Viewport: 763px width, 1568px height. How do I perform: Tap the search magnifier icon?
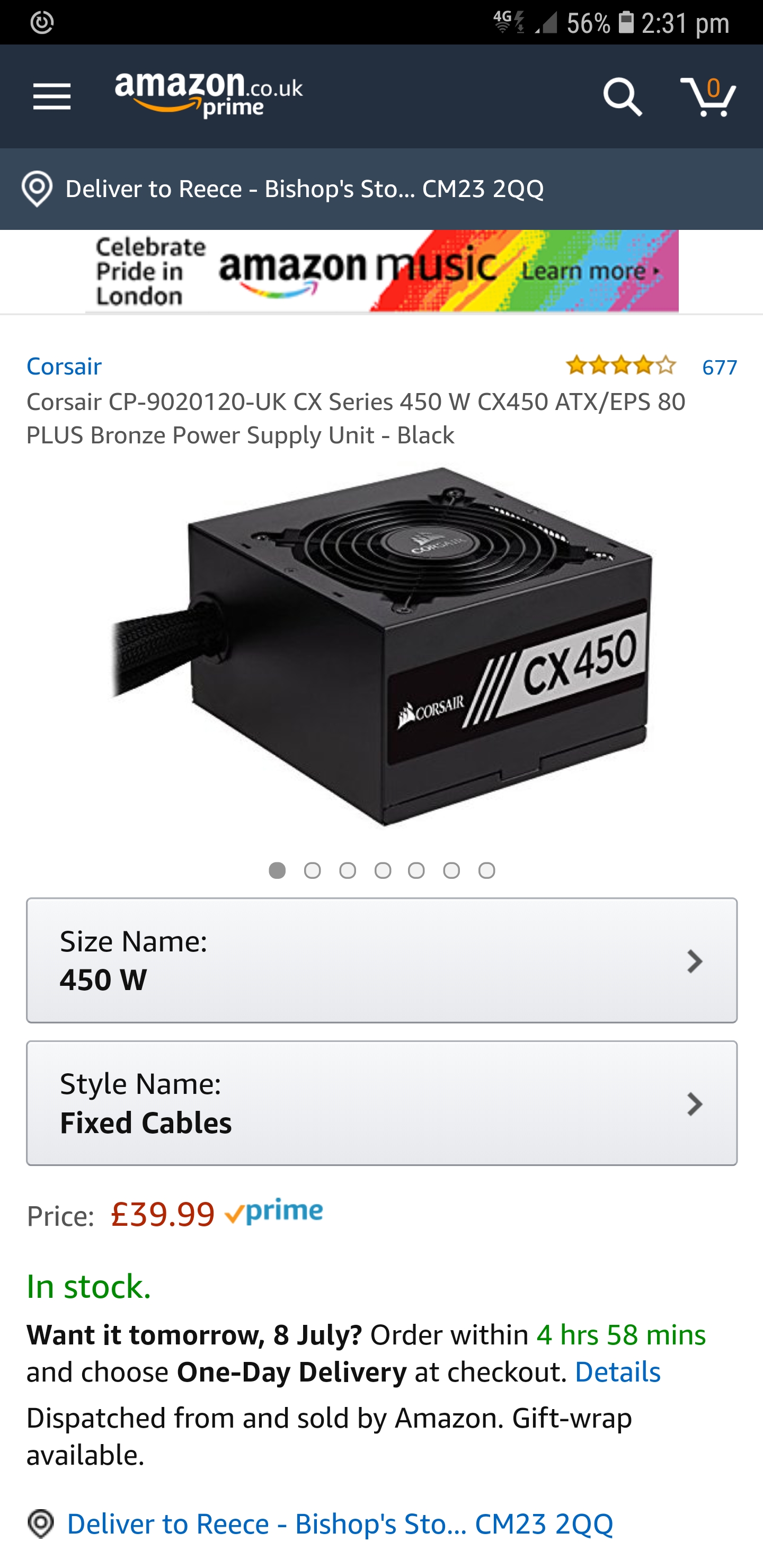point(623,97)
